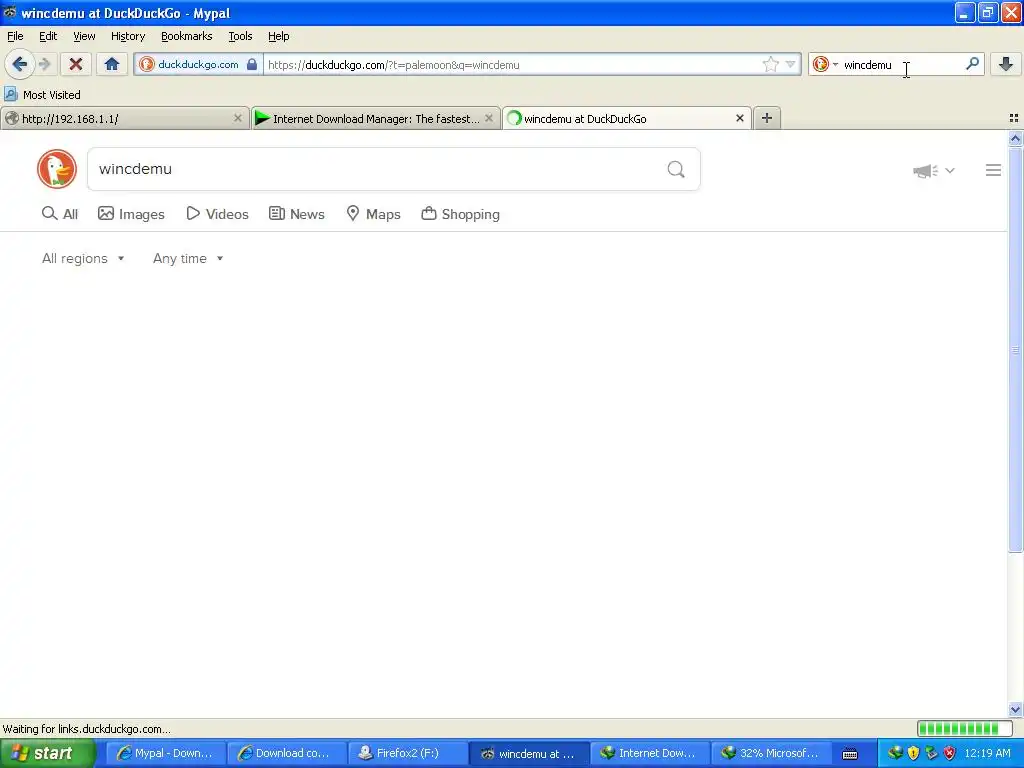Click the Most Visited bookmark folder

[x=43, y=95]
